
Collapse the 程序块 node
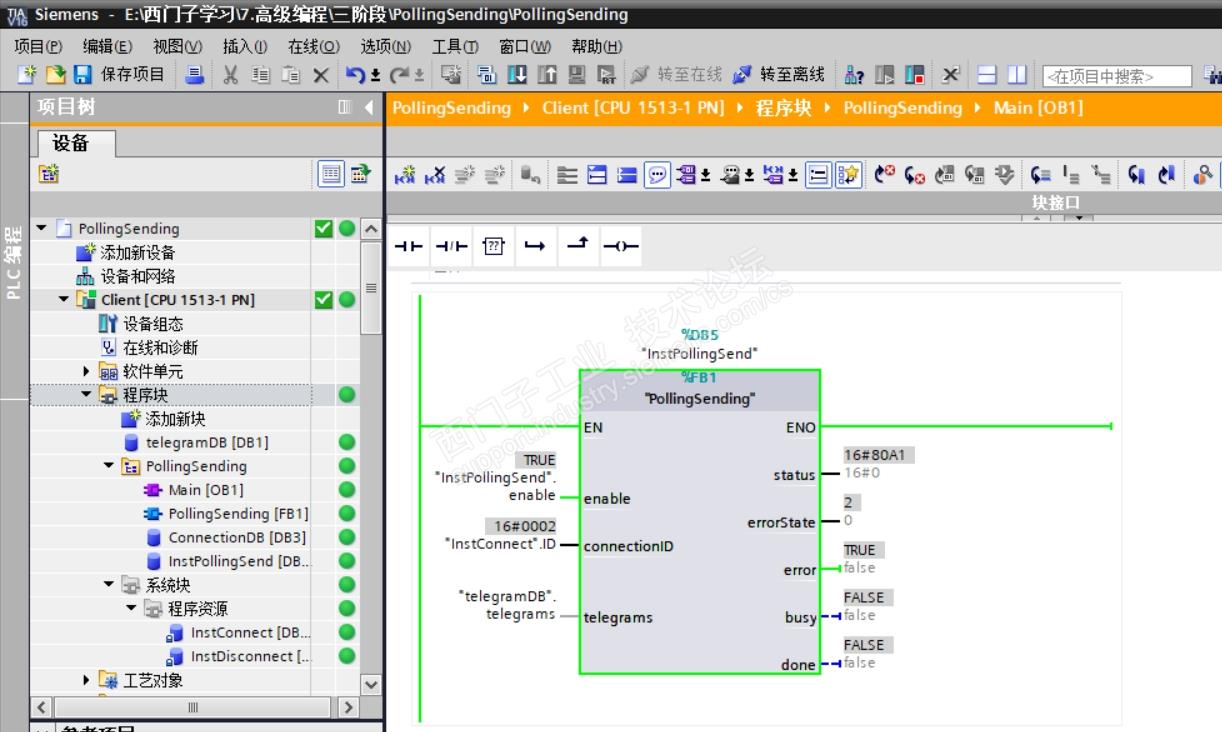(x=87, y=394)
